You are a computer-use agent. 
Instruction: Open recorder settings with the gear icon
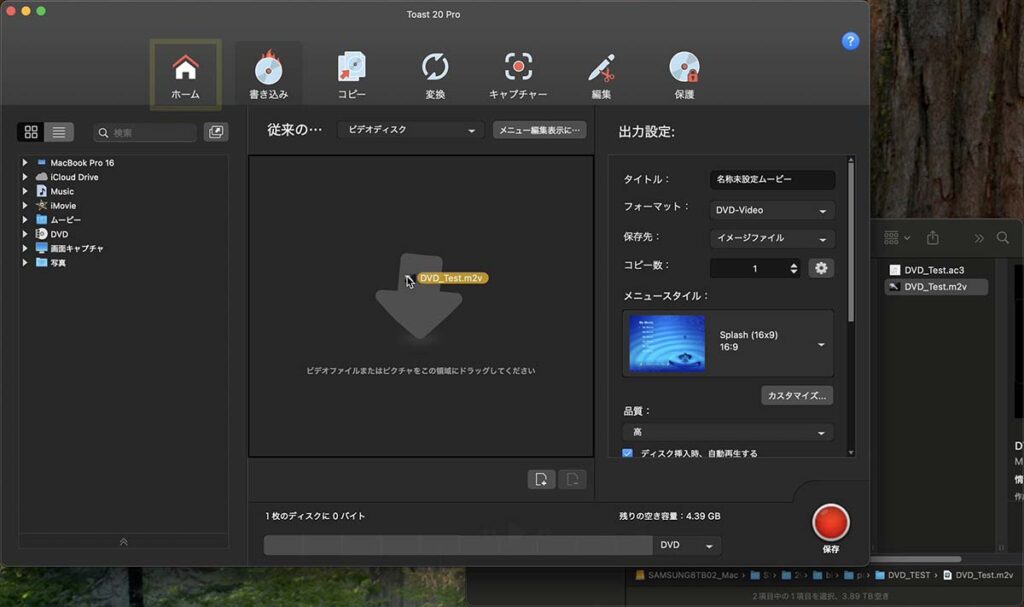pyautogui.click(x=821, y=268)
